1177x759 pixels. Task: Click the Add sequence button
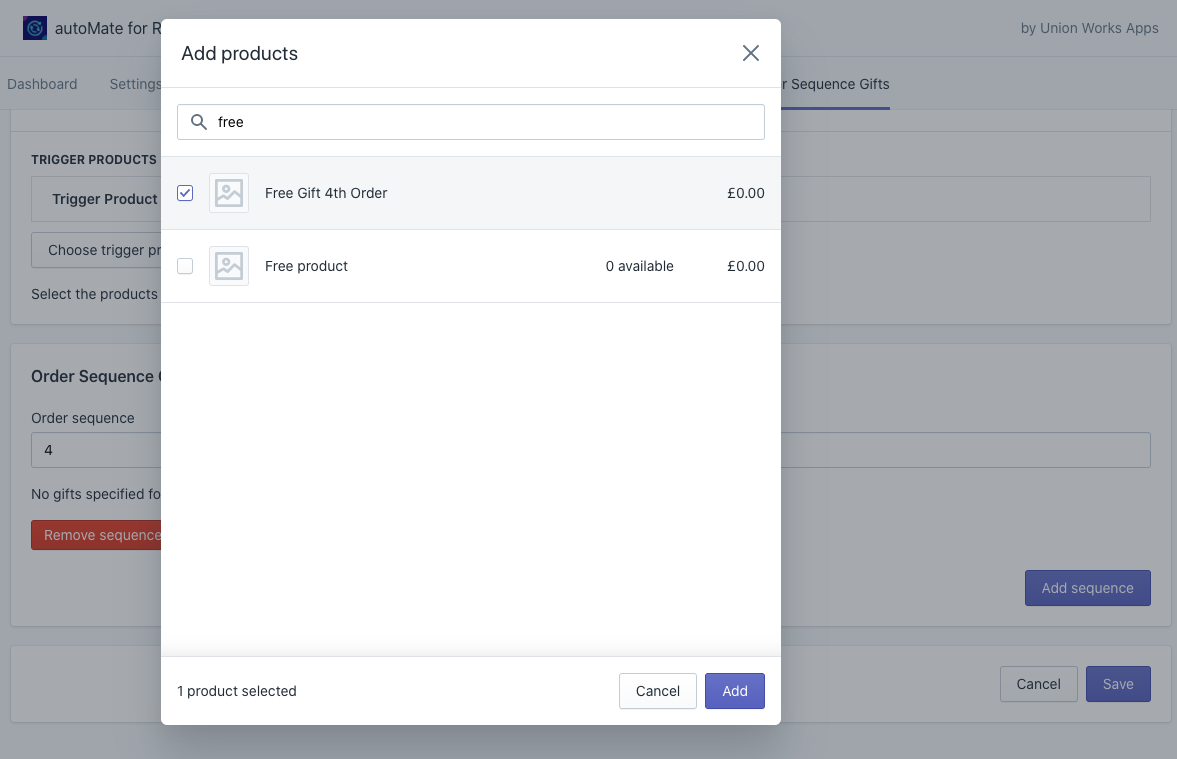pyautogui.click(x=1087, y=588)
